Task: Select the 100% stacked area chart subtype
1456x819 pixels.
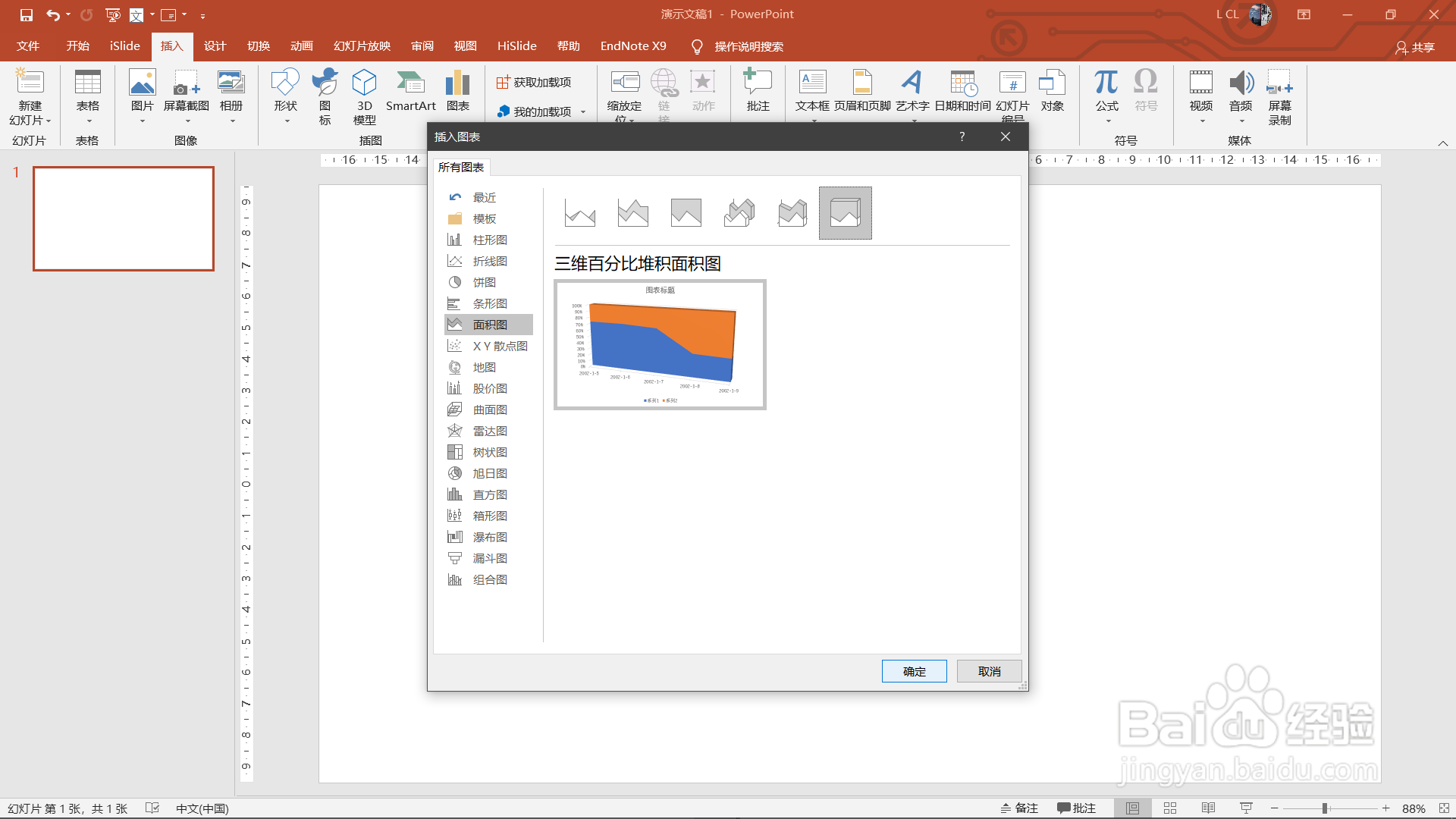Action: click(x=686, y=213)
